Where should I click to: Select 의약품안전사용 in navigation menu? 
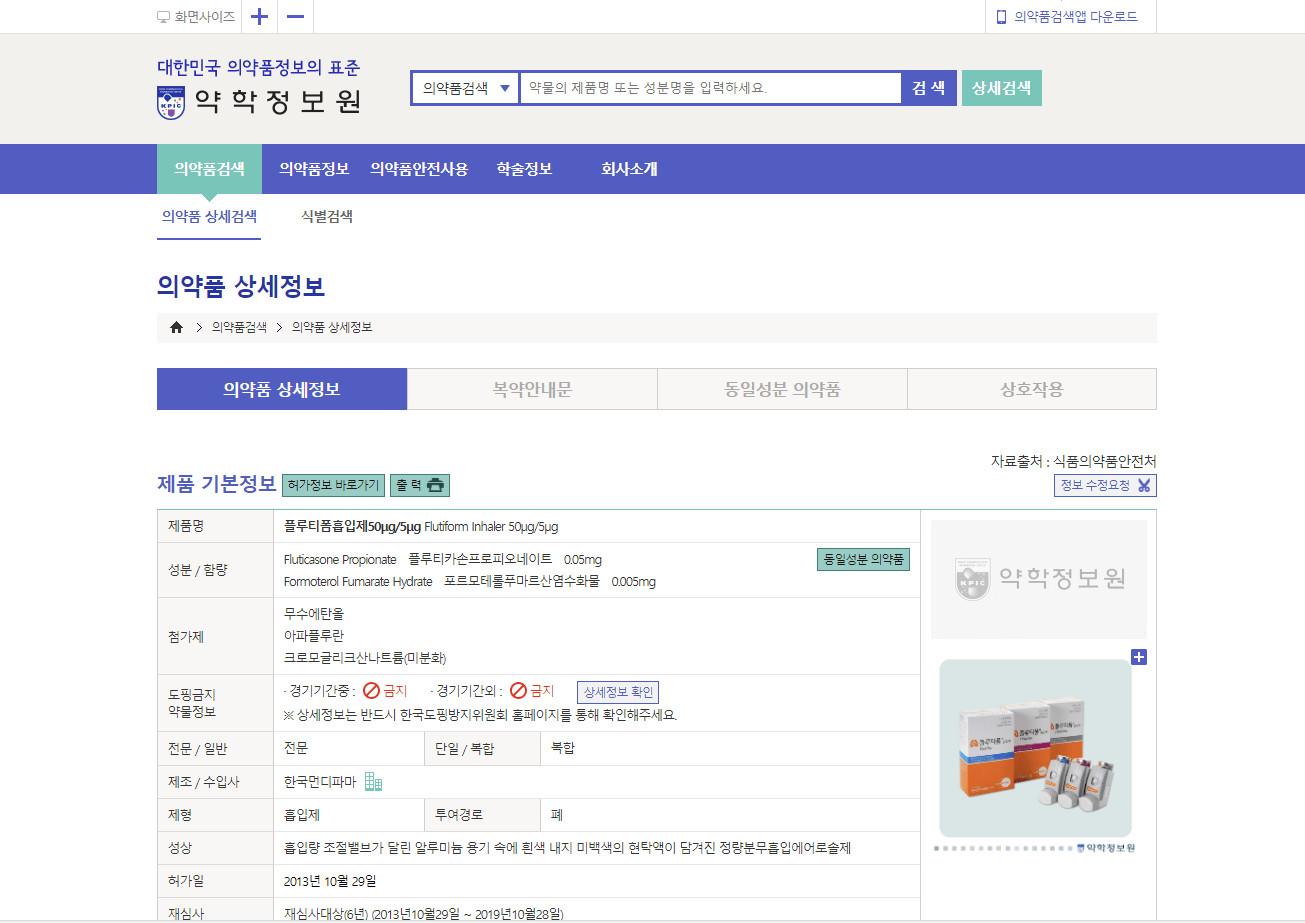click(x=420, y=168)
